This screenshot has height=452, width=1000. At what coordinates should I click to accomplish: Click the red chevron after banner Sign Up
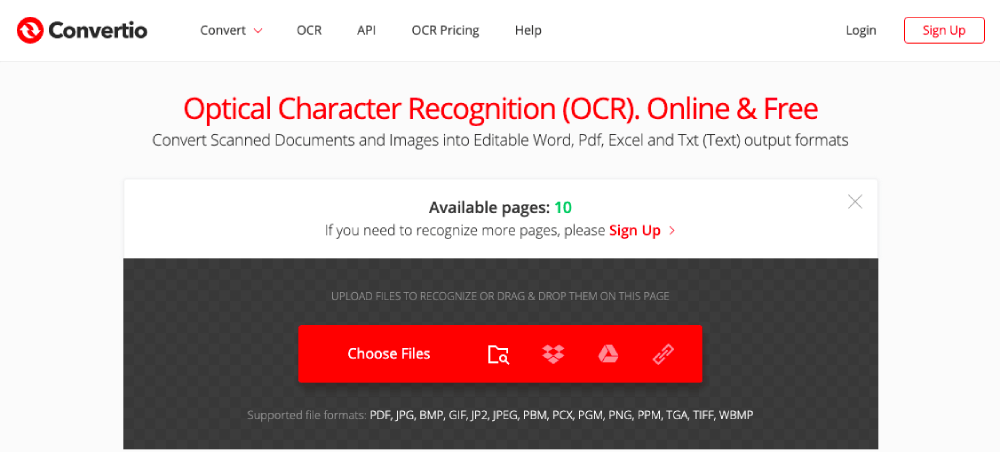[672, 231]
